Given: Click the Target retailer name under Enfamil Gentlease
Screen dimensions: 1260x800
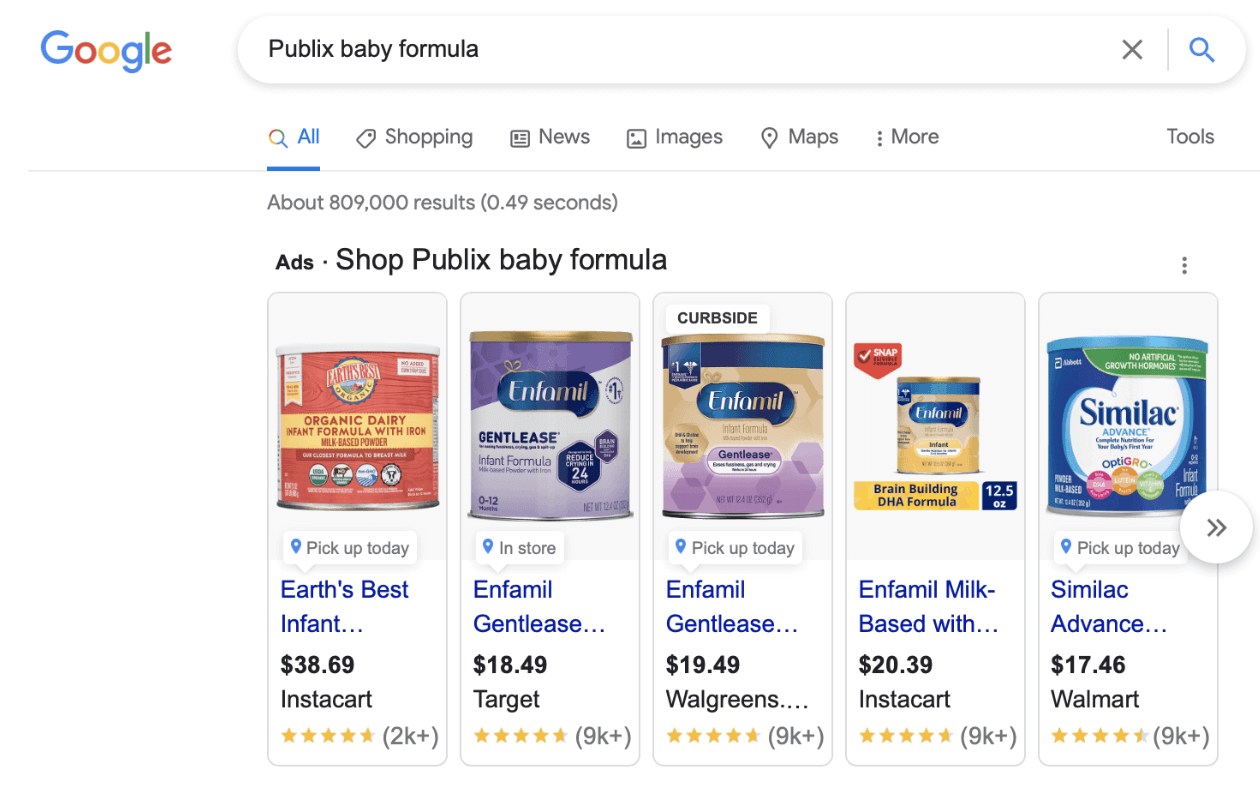Looking at the screenshot, I should click(x=506, y=699).
